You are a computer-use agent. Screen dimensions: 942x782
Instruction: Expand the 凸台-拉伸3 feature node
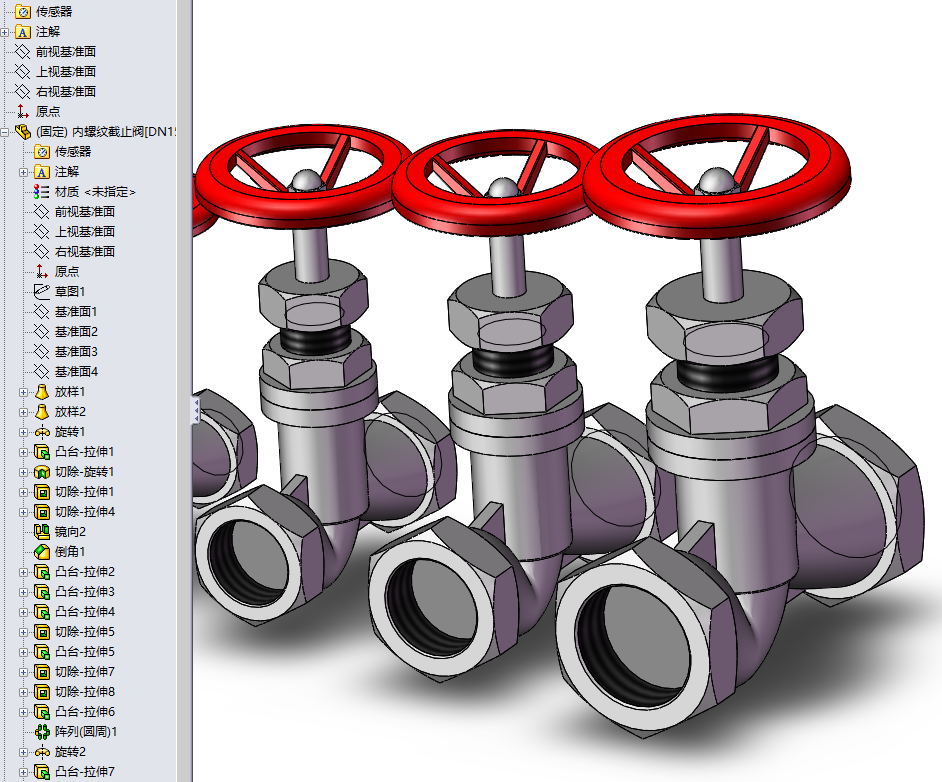[23, 592]
